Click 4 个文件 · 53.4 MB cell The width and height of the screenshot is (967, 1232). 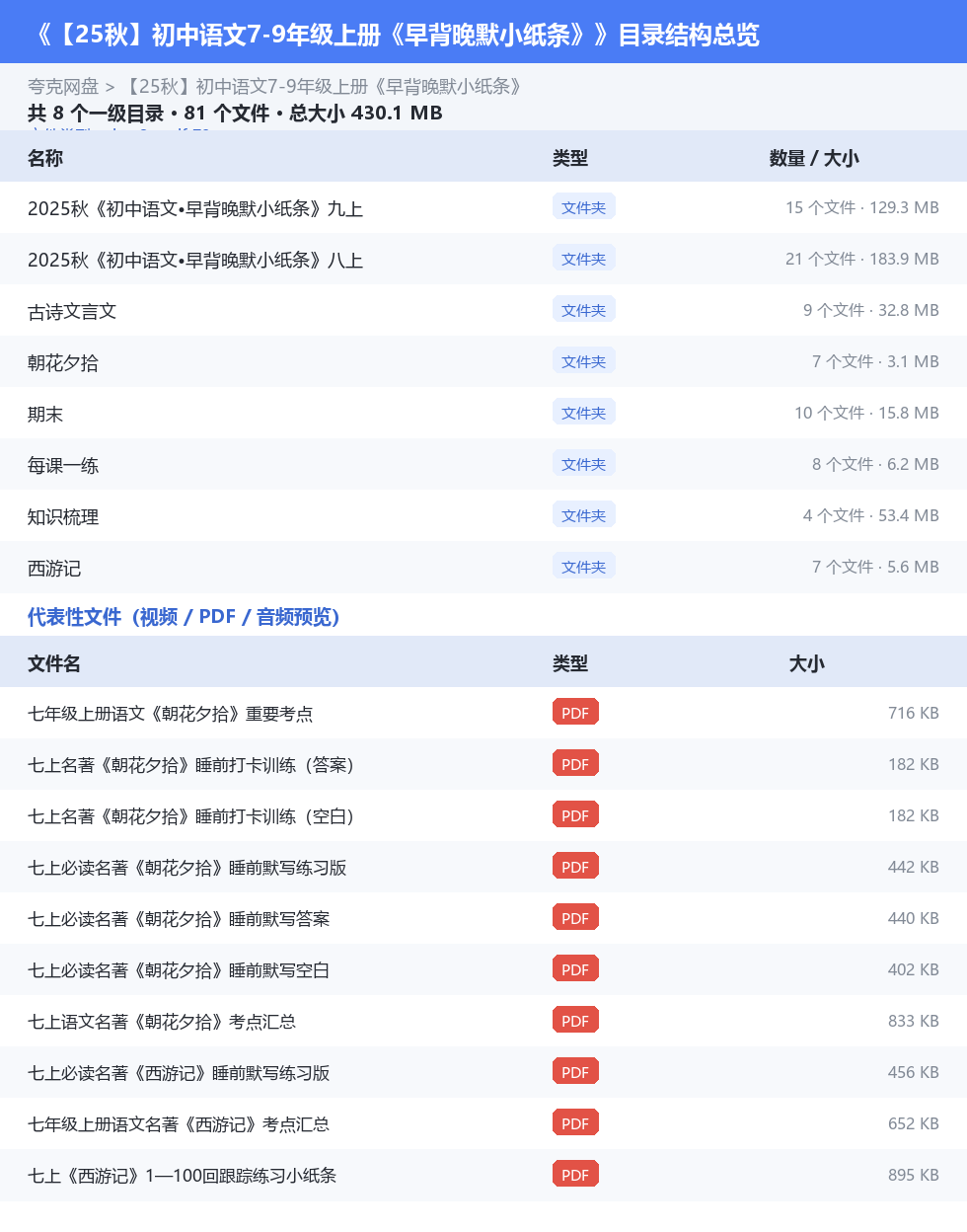[871, 515]
